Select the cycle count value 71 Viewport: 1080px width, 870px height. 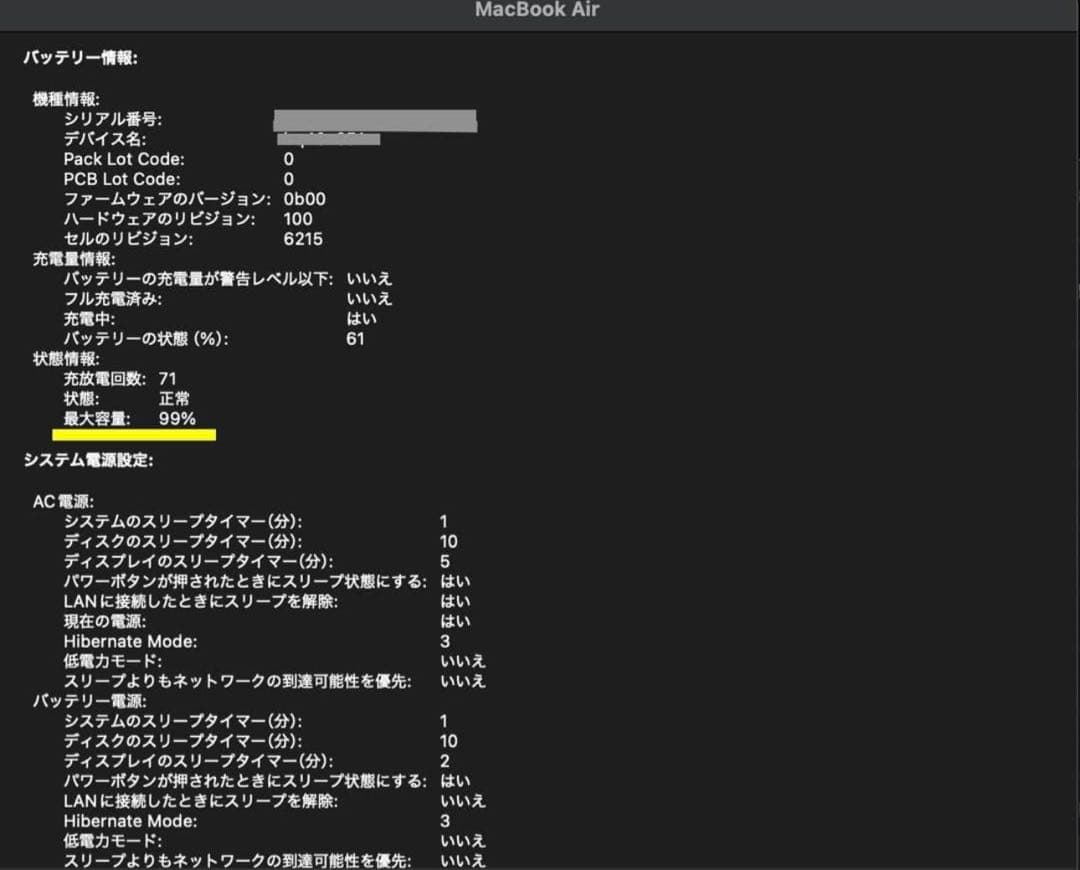[167, 379]
